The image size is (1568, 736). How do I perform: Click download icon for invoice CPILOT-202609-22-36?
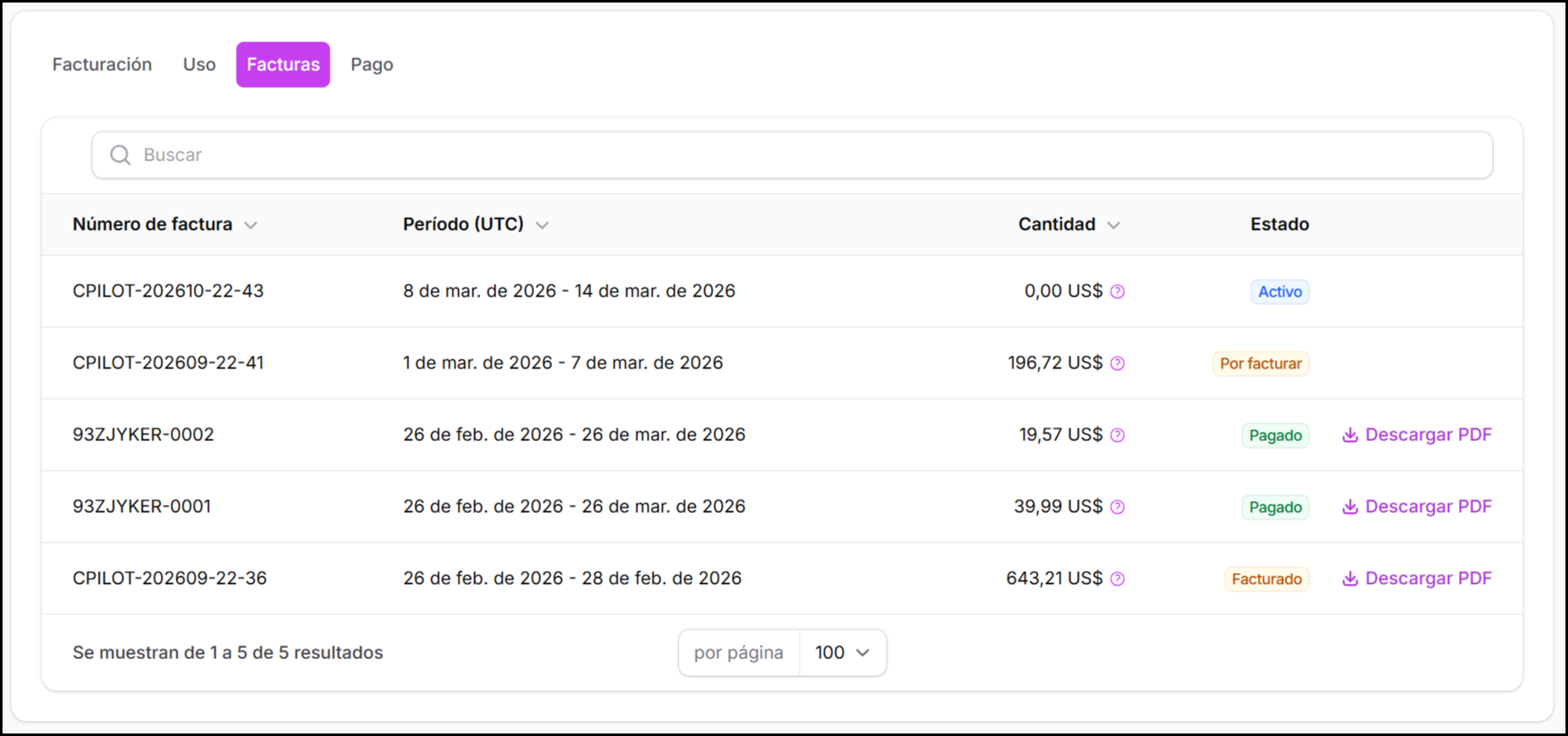[x=1350, y=579]
